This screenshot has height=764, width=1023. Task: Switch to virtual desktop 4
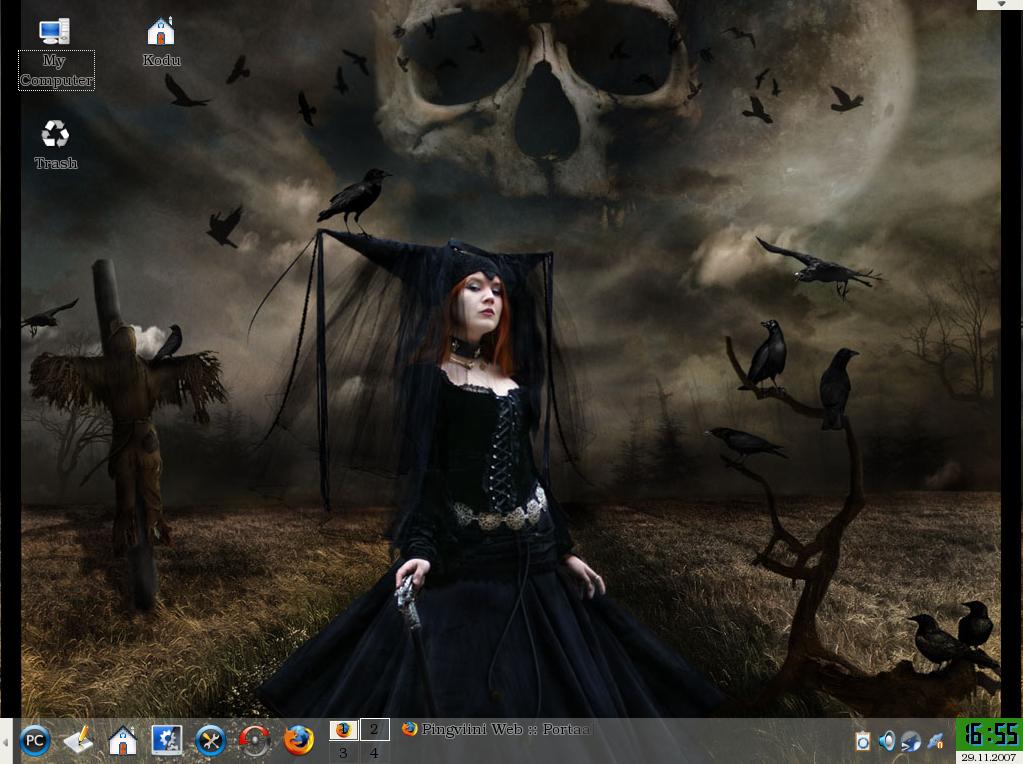(x=374, y=752)
